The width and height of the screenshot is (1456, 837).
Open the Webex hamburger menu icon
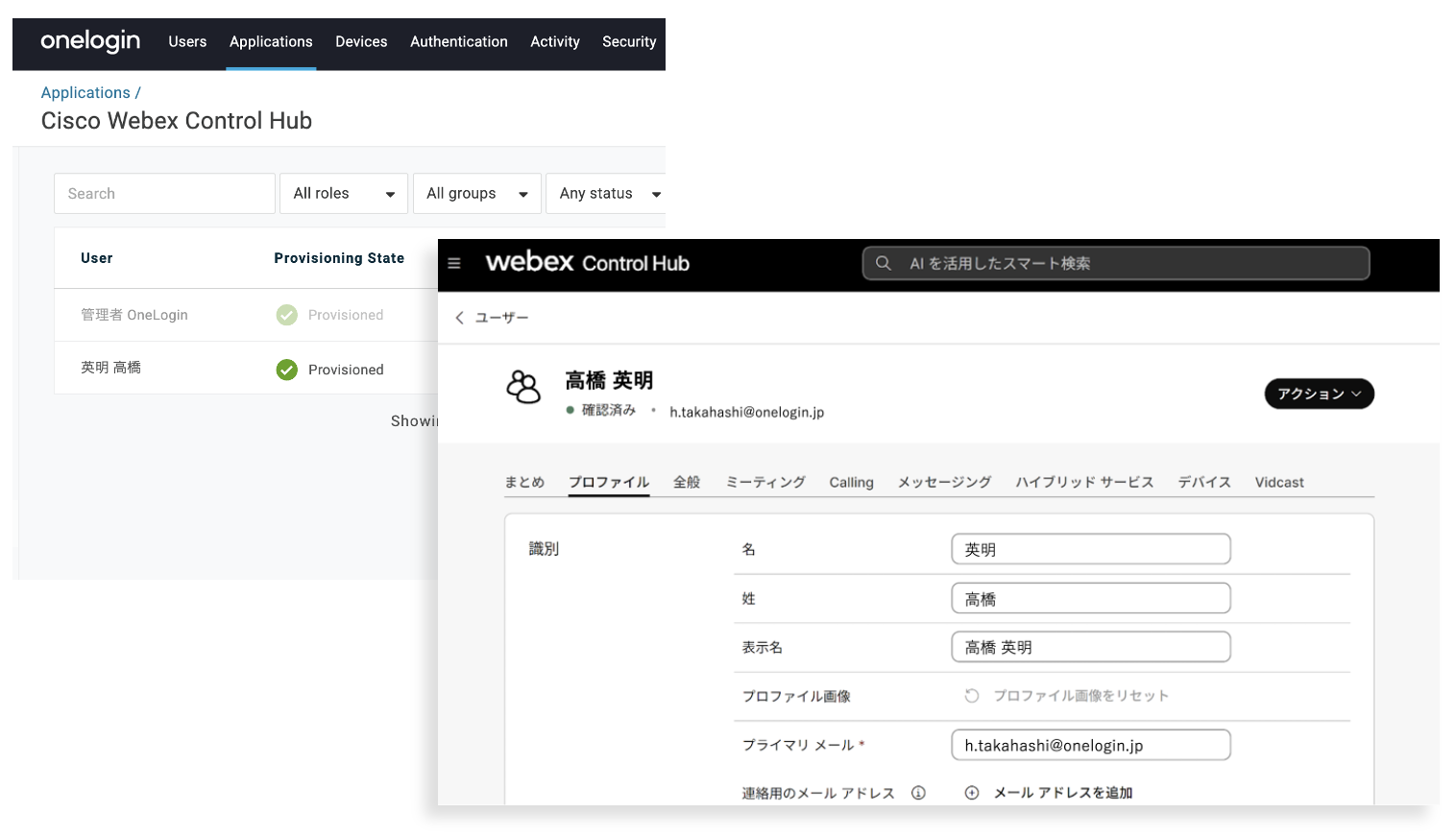click(x=454, y=263)
